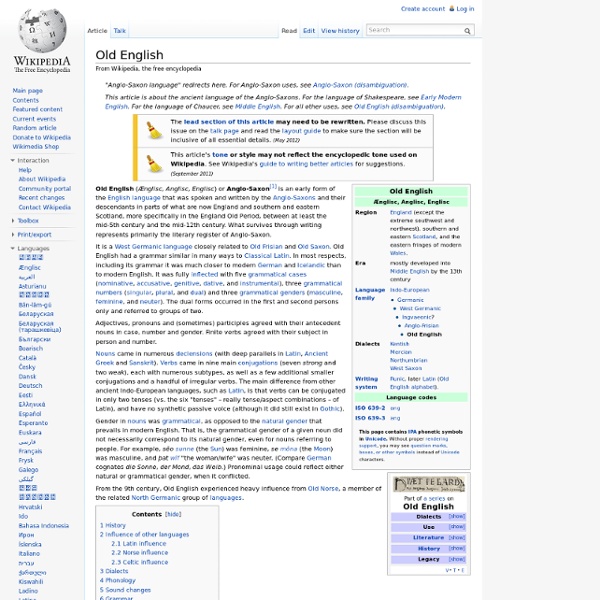This screenshot has width=600, height=600.
Task: Open Recent changes link
Action: 42,198
